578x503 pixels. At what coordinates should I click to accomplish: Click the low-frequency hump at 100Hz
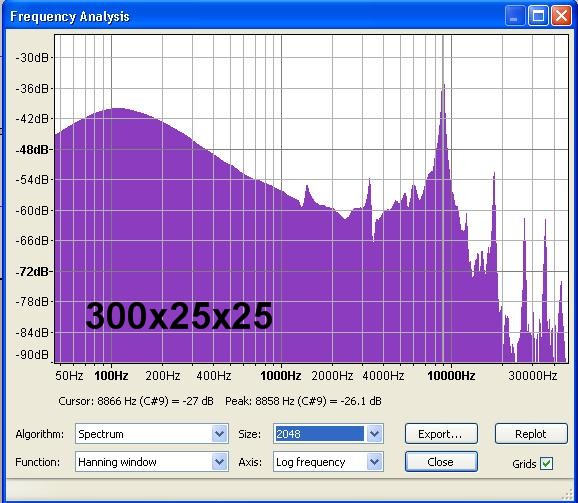coord(117,111)
